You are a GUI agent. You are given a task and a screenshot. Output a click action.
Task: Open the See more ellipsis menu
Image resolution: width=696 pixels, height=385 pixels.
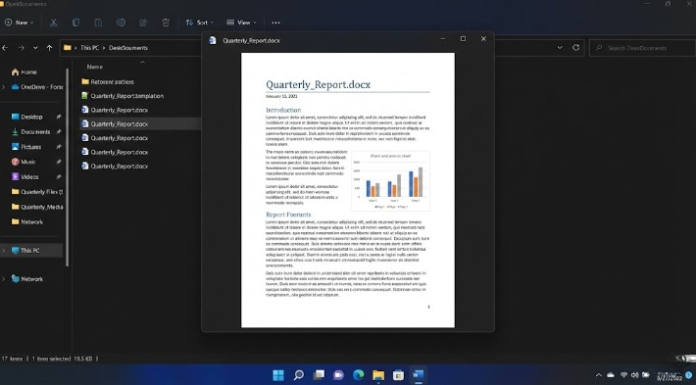[276, 23]
